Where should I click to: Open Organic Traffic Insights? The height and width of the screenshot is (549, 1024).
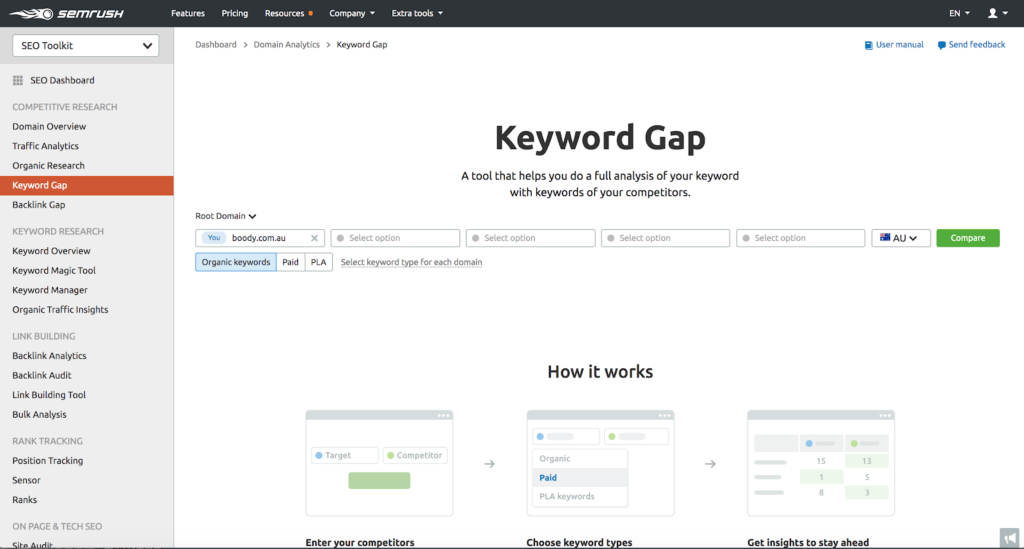[x=60, y=309]
